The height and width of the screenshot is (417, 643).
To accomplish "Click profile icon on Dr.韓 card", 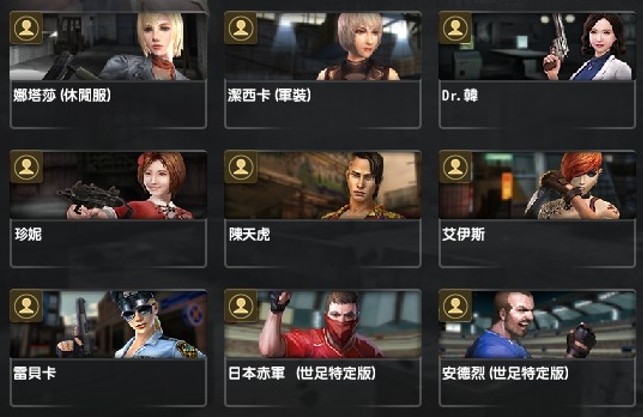I will tap(455, 28).
